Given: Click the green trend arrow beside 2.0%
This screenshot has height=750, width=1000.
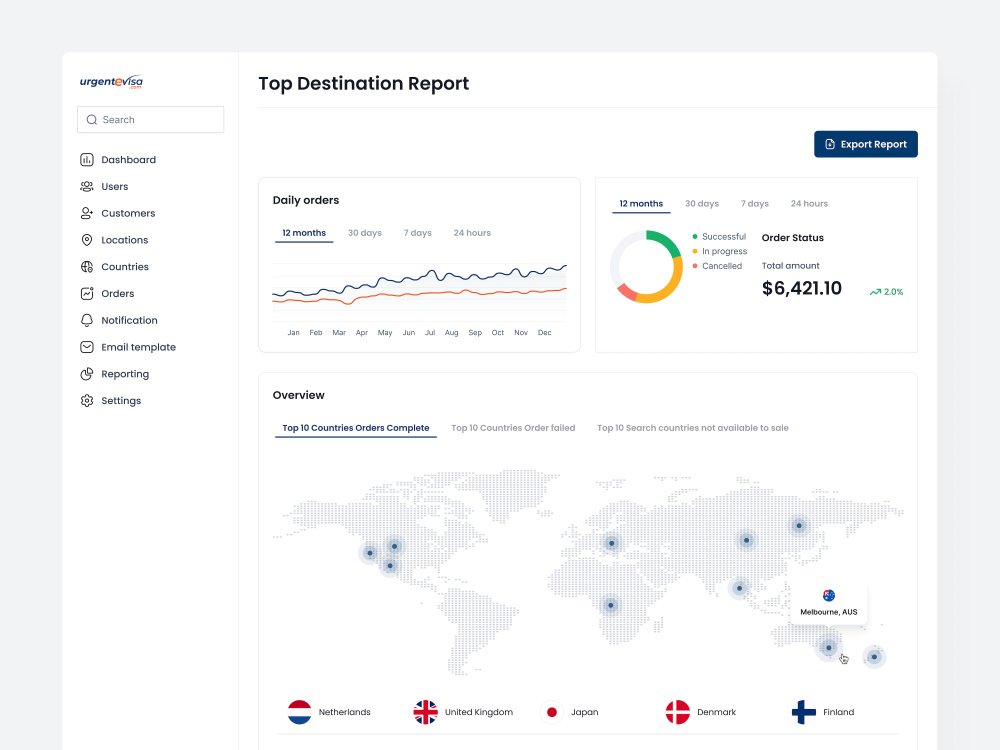Looking at the screenshot, I should click(875, 292).
